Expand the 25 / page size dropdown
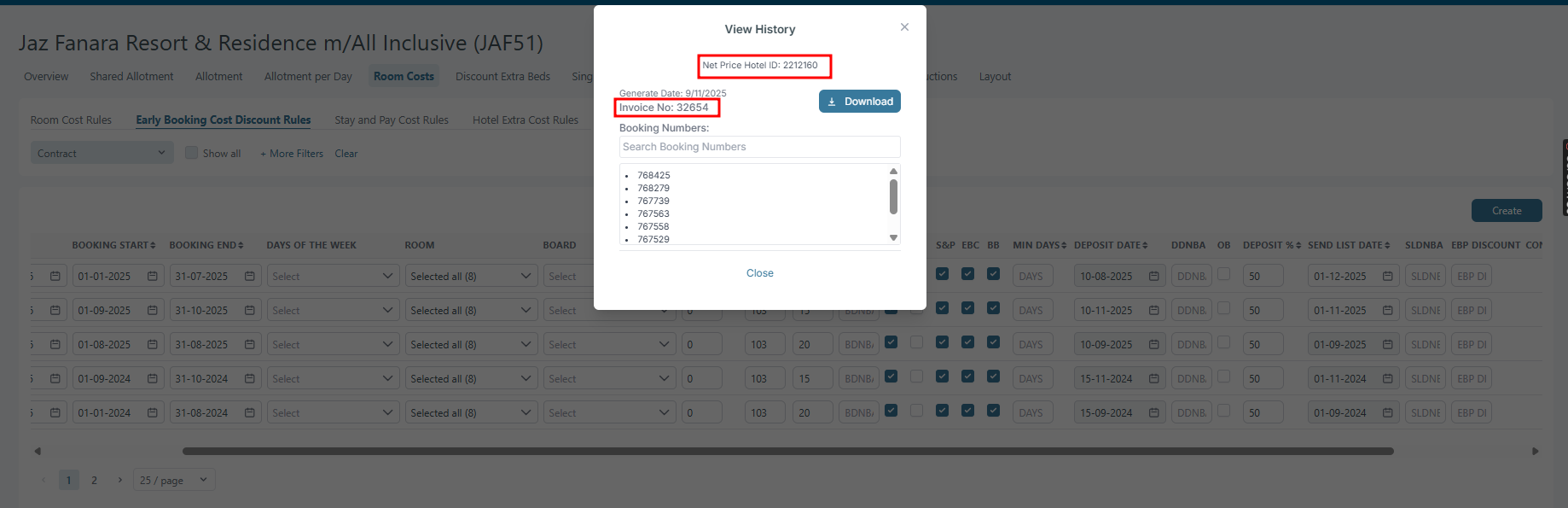 tap(174, 480)
